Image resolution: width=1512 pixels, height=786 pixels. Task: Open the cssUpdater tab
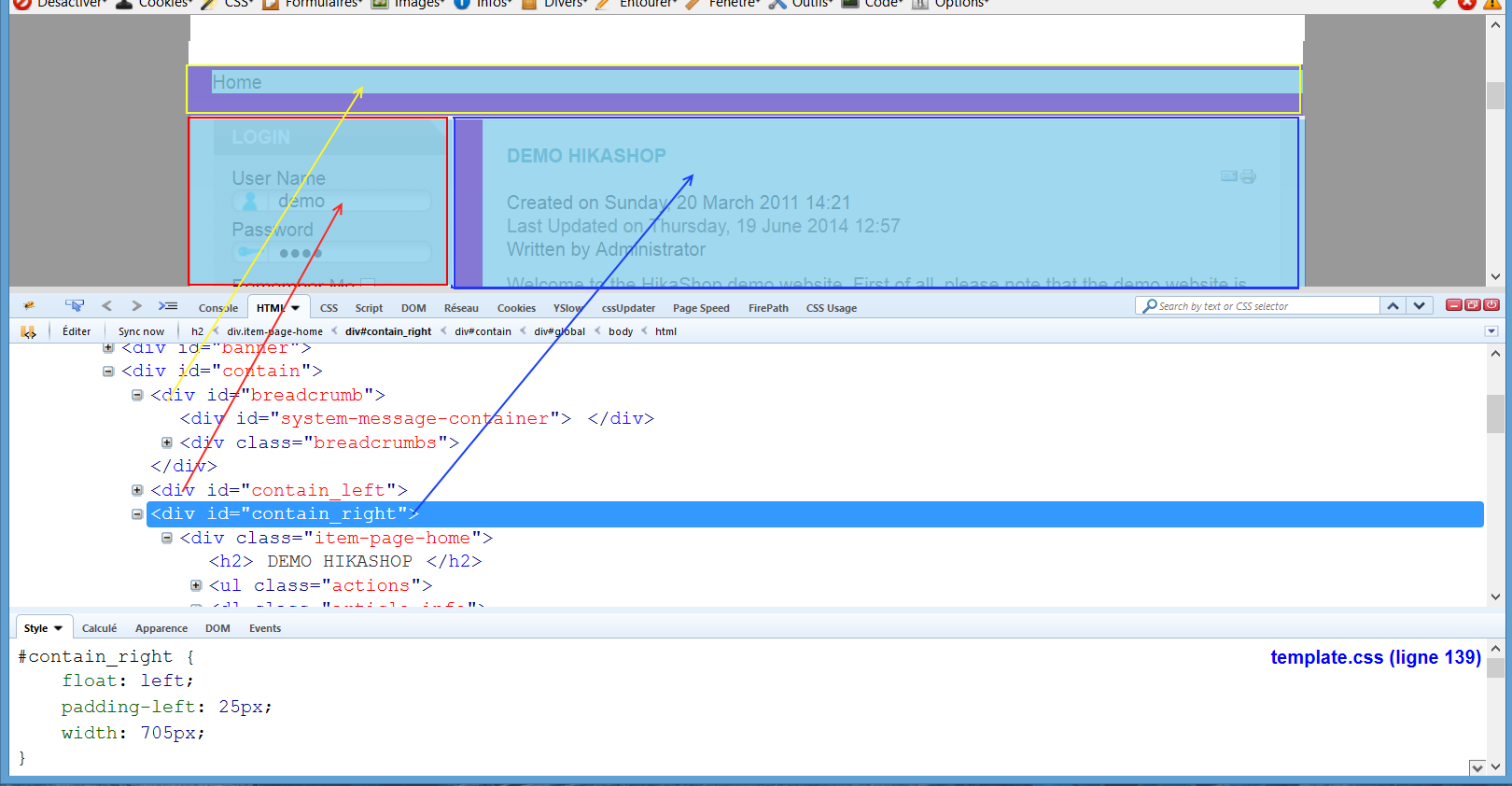(x=628, y=308)
